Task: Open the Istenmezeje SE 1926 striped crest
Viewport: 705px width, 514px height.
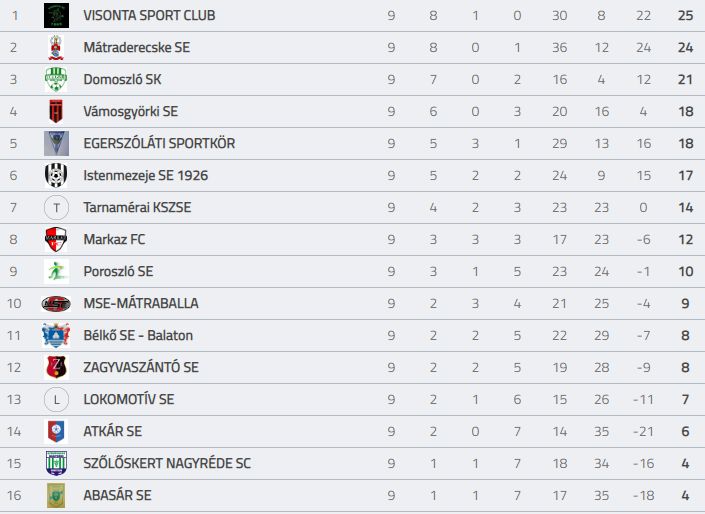Action: (x=56, y=175)
